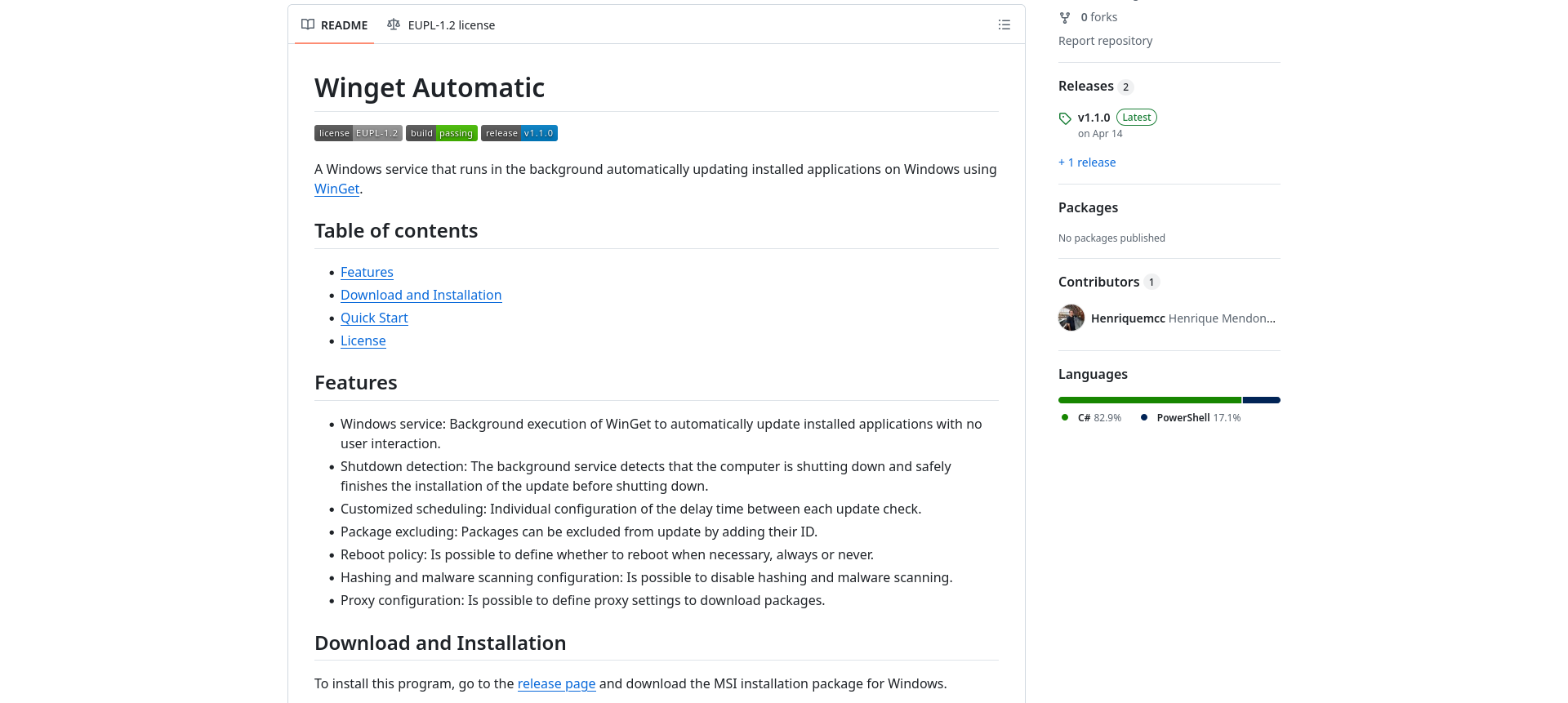This screenshot has height=703, width=1568.
Task: Click the build passing badge
Action: 442,133
